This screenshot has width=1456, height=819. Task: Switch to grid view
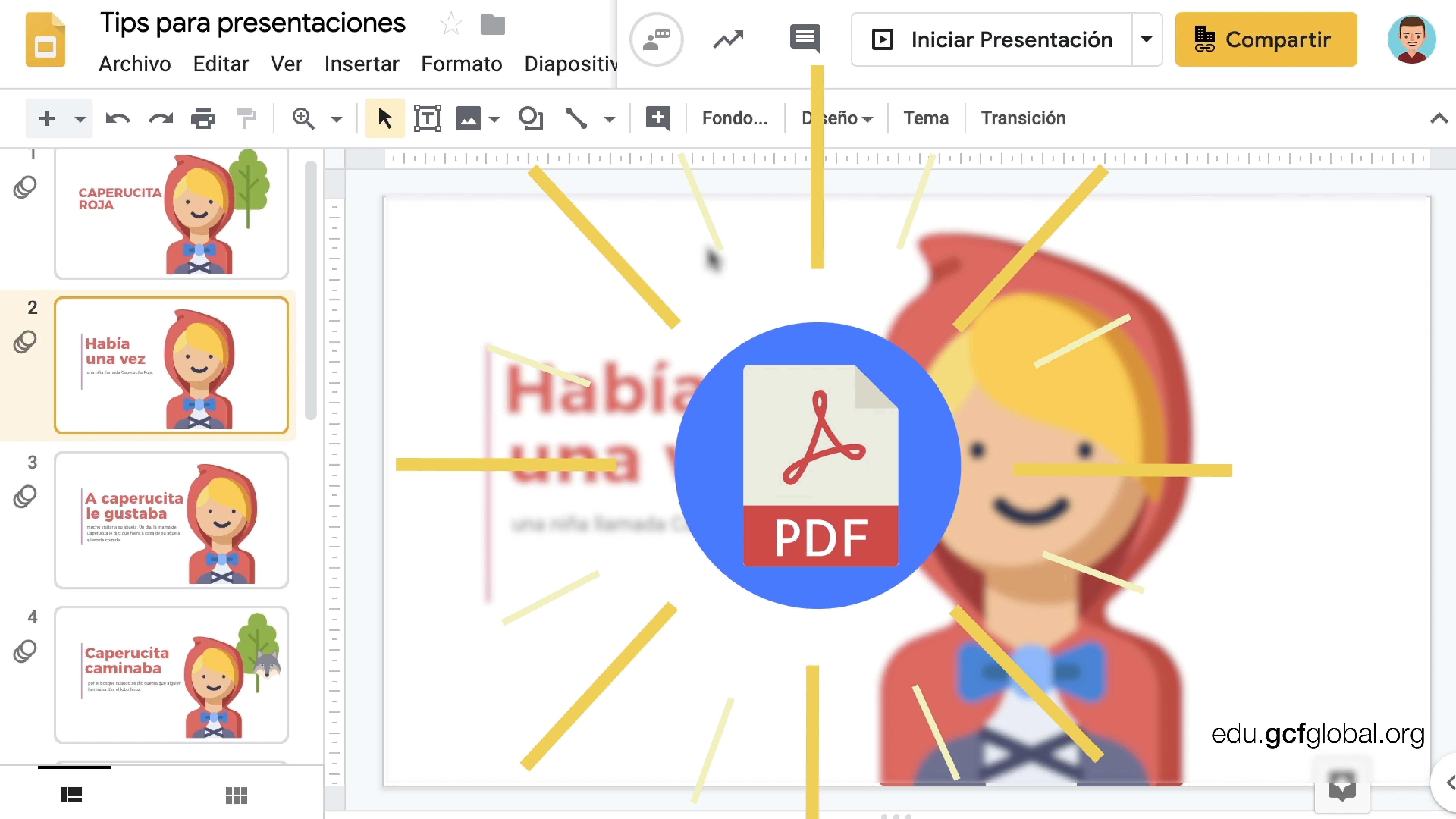coord(236,795)
